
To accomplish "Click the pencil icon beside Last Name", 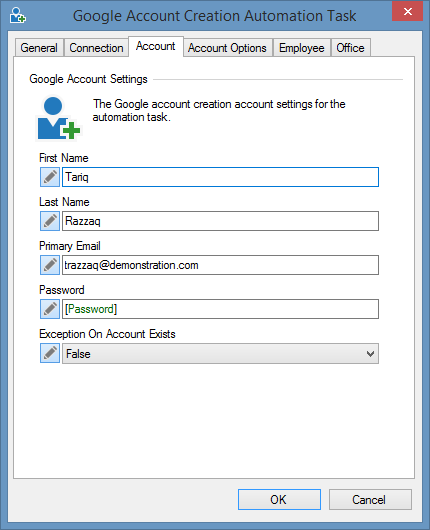I will (x=50, y=221).
